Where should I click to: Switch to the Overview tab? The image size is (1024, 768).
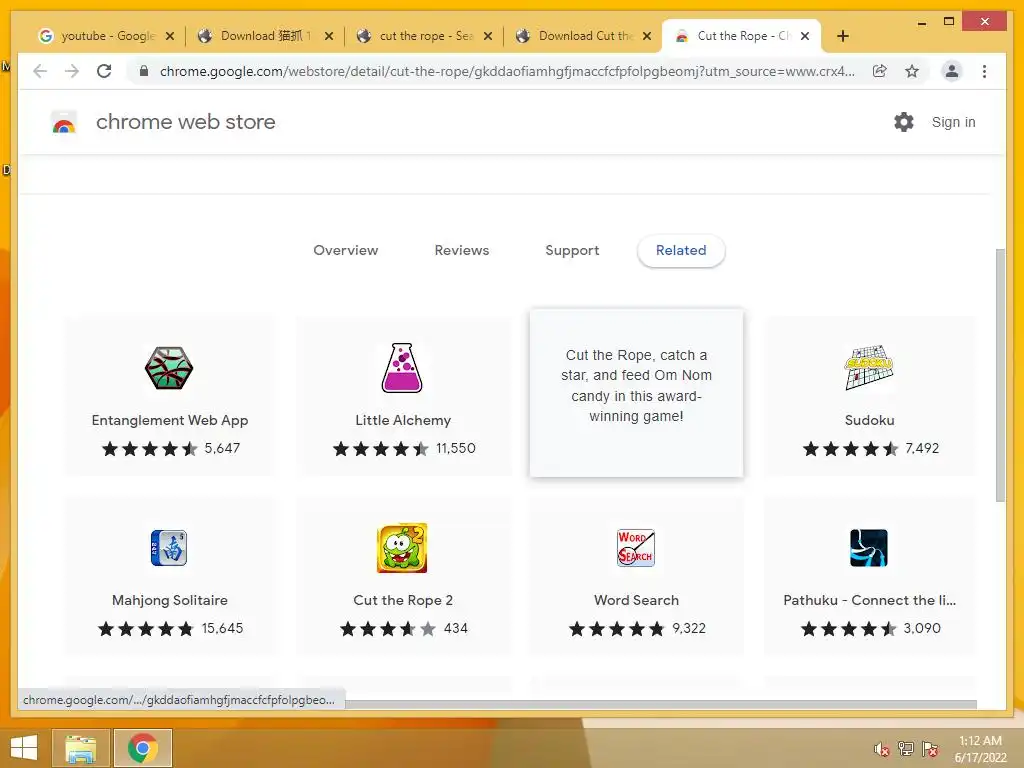(345, 250)
